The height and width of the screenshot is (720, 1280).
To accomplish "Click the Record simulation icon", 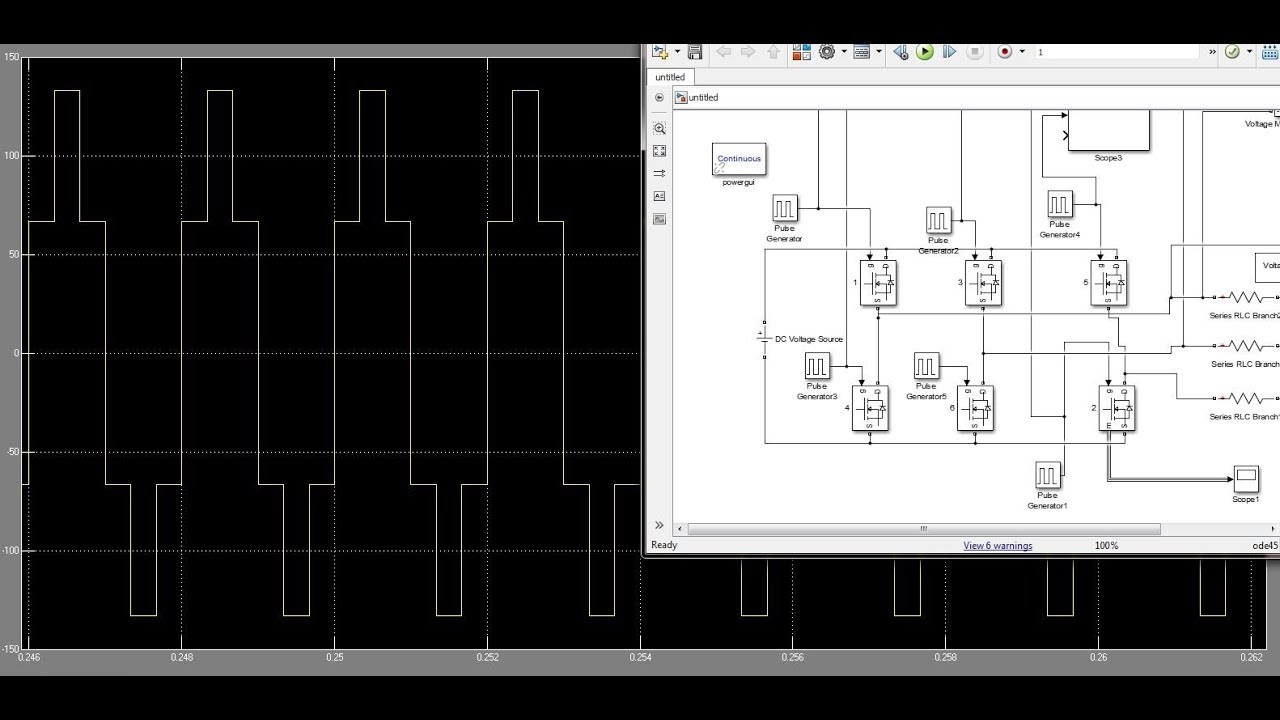I will pos(1005,52).
